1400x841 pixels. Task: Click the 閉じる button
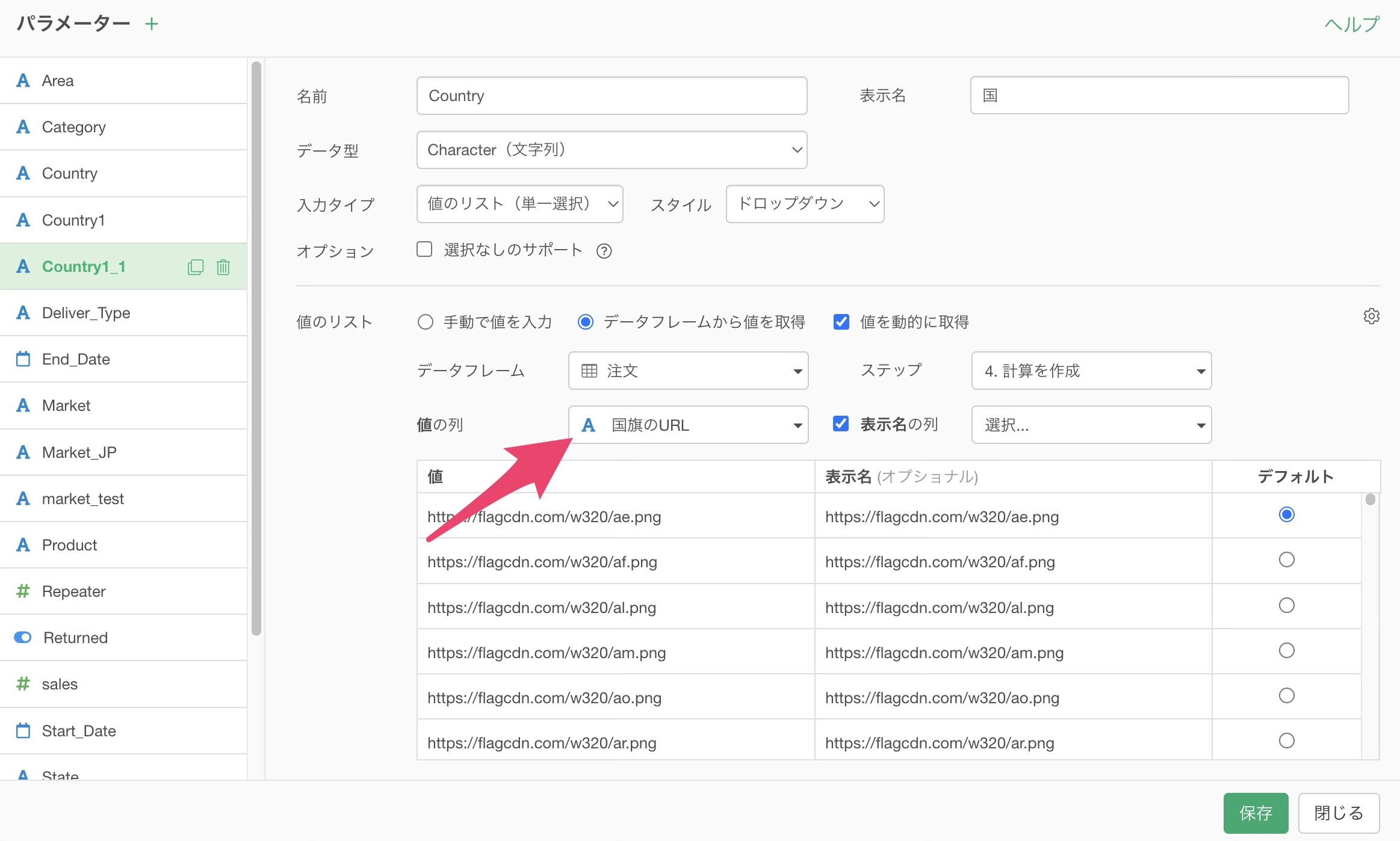tap(1339, 813)
